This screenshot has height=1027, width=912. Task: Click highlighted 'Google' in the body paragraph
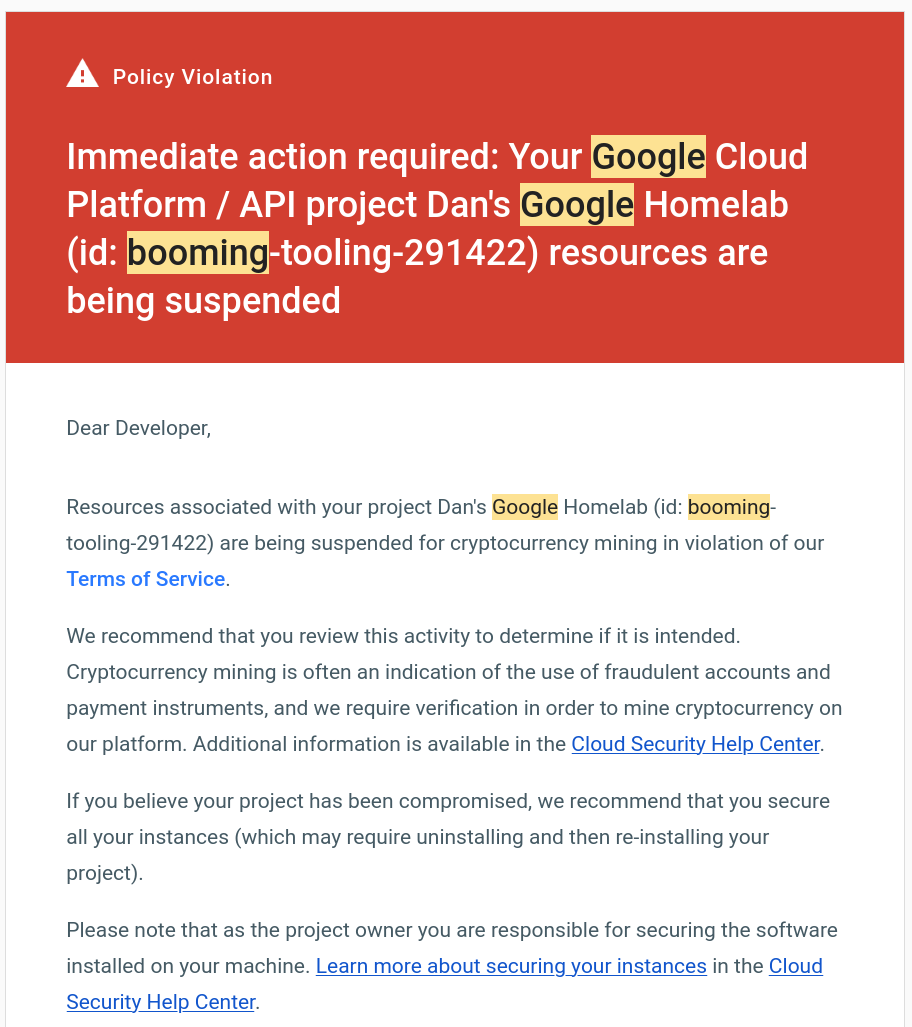pyautogui.click(x=525, y=507)
